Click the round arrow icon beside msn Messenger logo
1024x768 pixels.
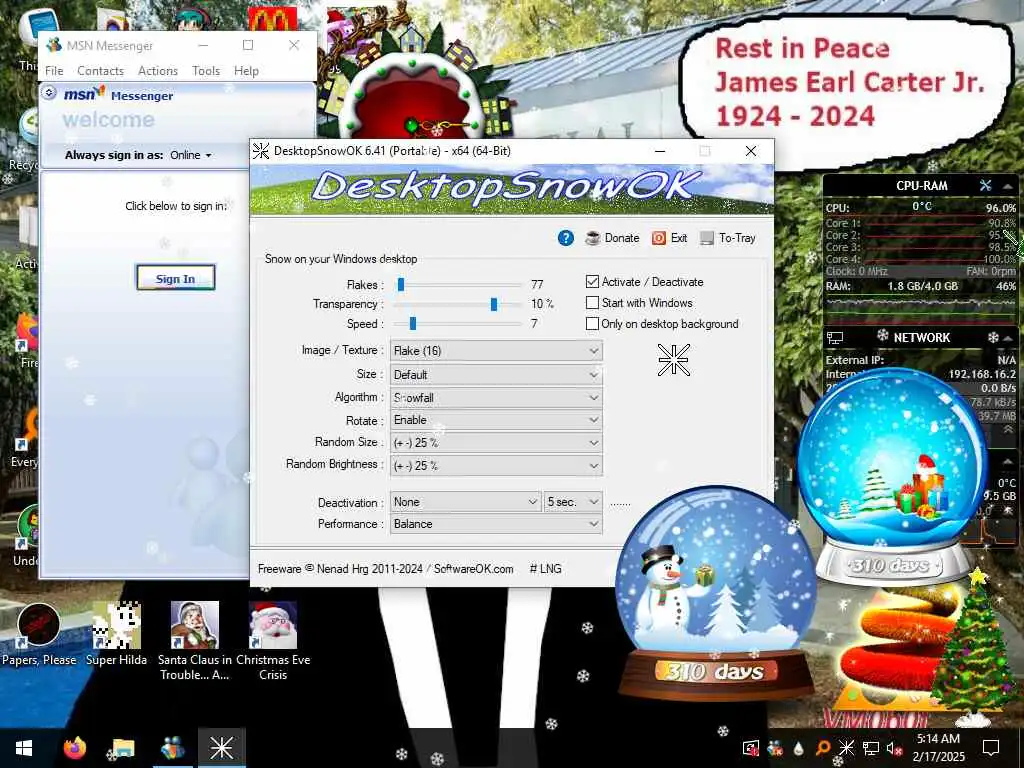click(49, 93)
